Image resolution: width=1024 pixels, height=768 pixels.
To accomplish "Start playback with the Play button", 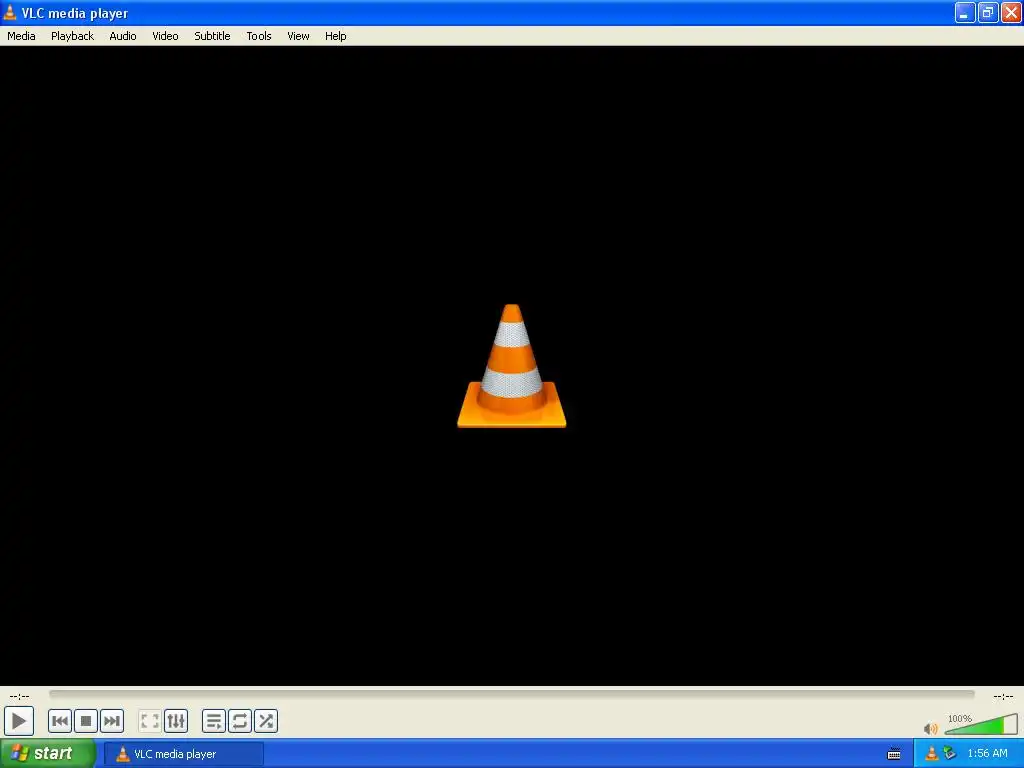I will pos(19,721).
